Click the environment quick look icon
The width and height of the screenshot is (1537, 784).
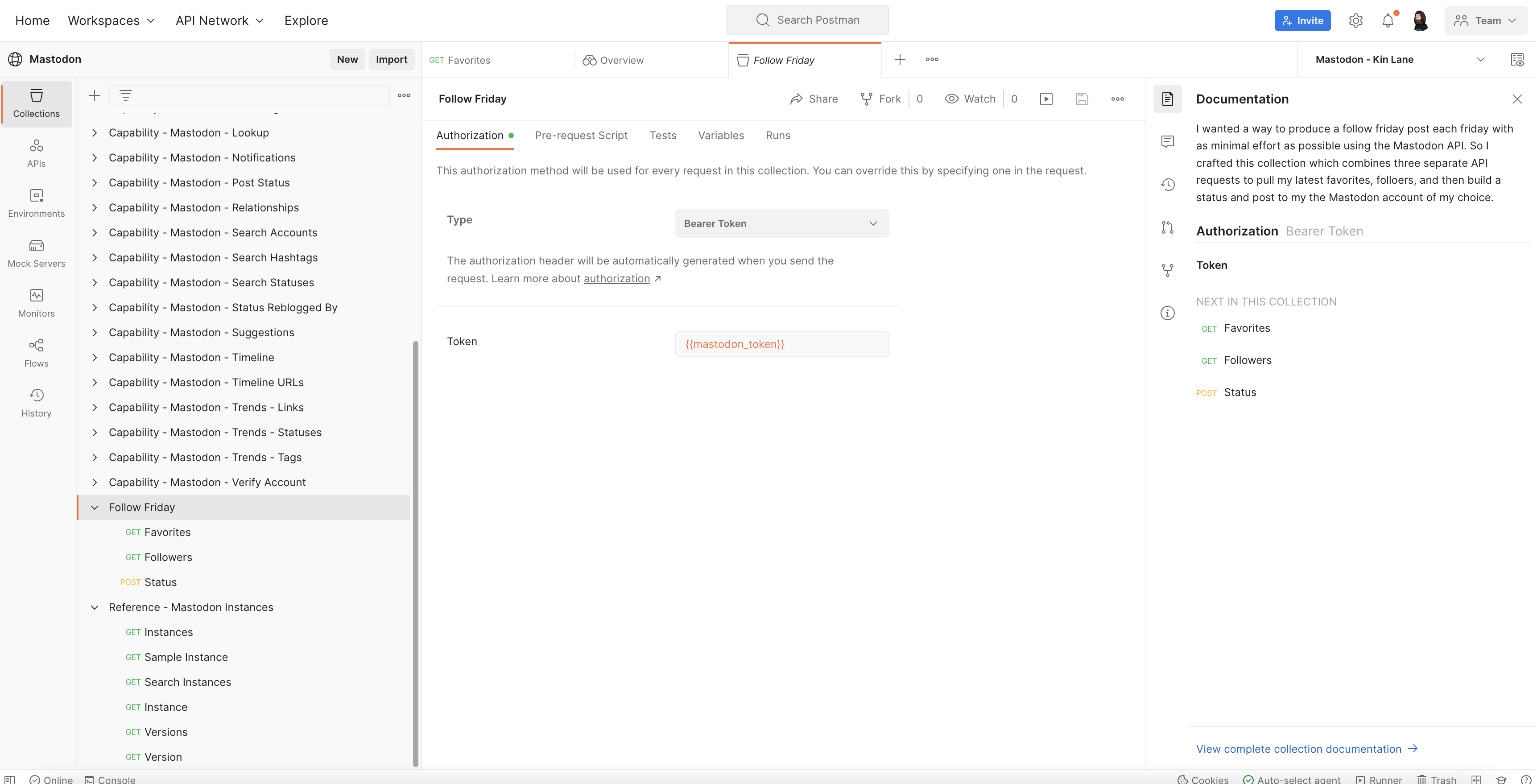click(x=1517, y=59)
